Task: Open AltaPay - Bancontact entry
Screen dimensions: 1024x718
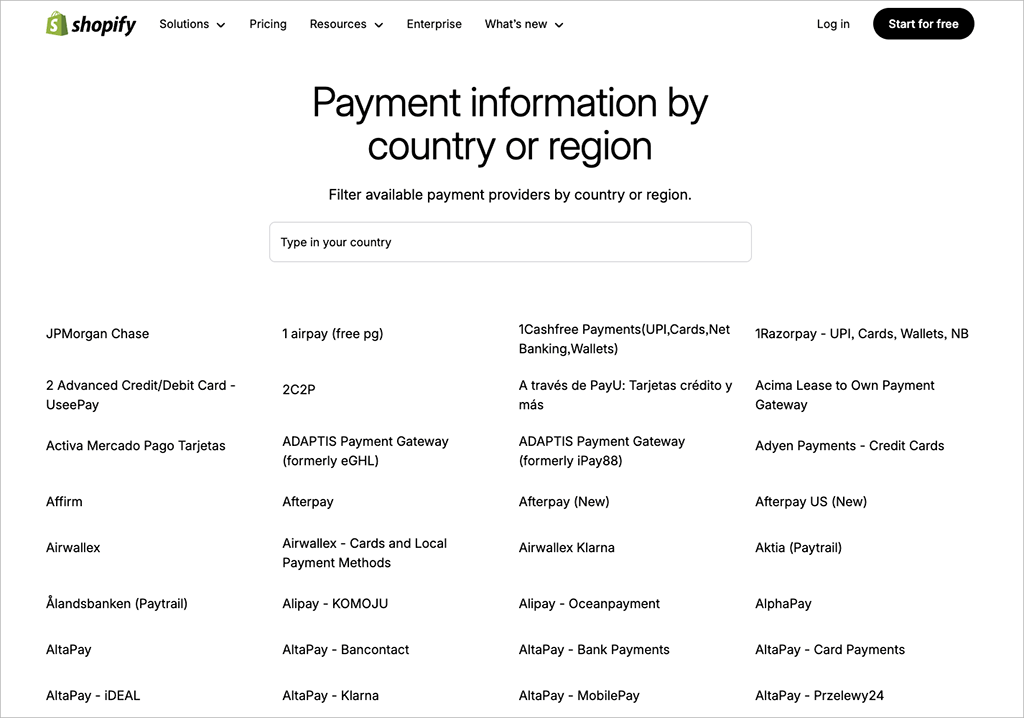Action: [345, 650]
